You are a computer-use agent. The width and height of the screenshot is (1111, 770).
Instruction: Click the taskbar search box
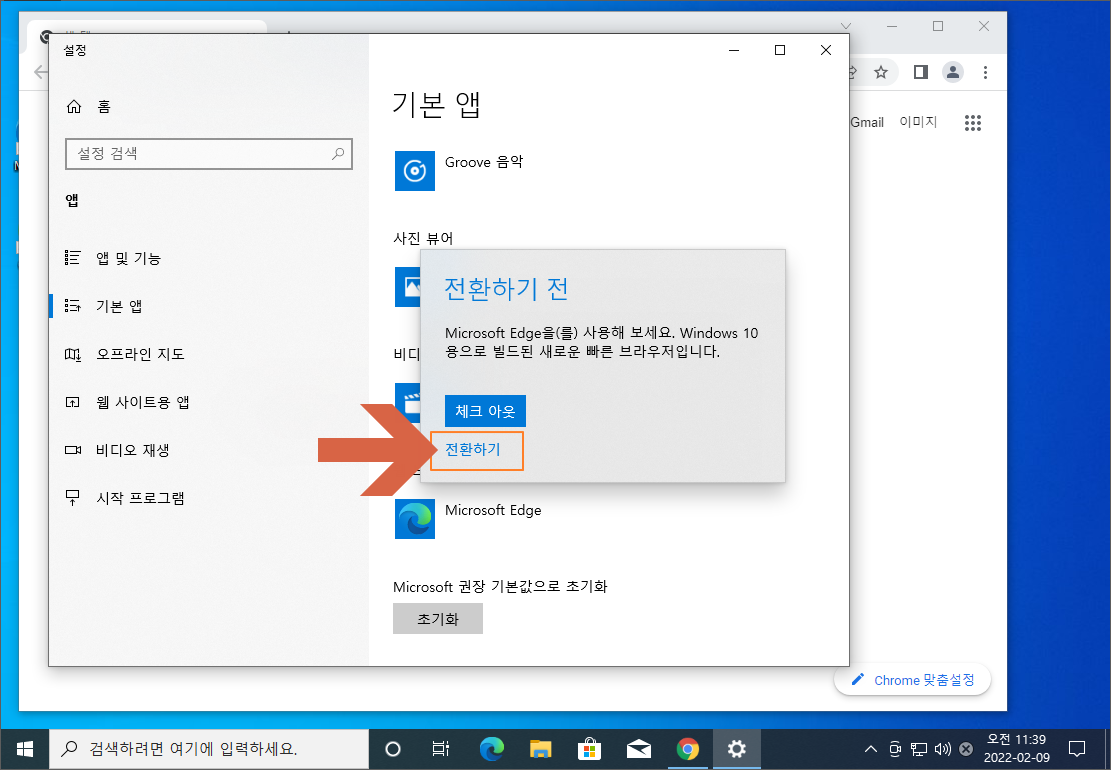coord(208,749)
